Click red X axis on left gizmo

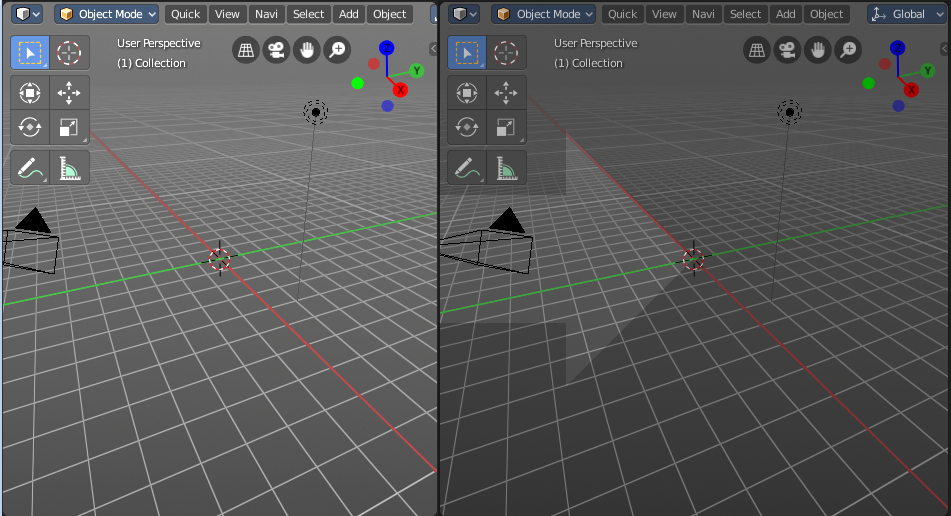[x=400, y=90]
